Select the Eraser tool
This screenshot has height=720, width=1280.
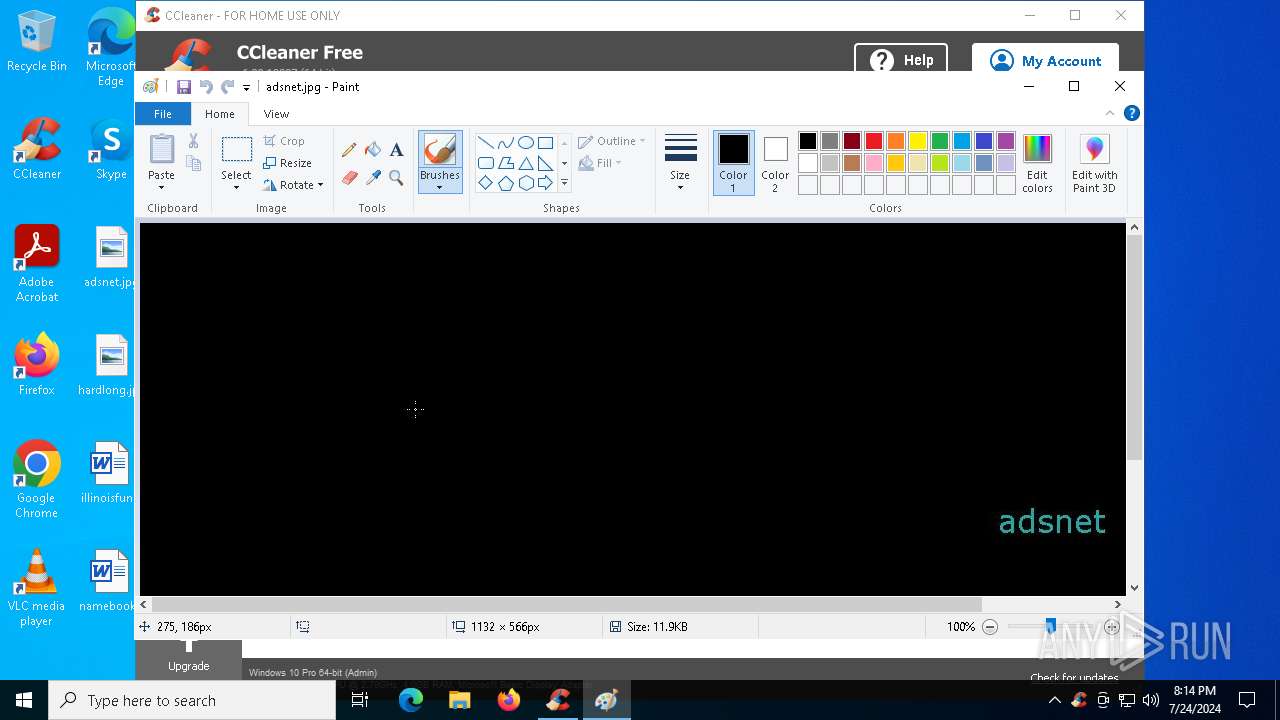(349, 178)
